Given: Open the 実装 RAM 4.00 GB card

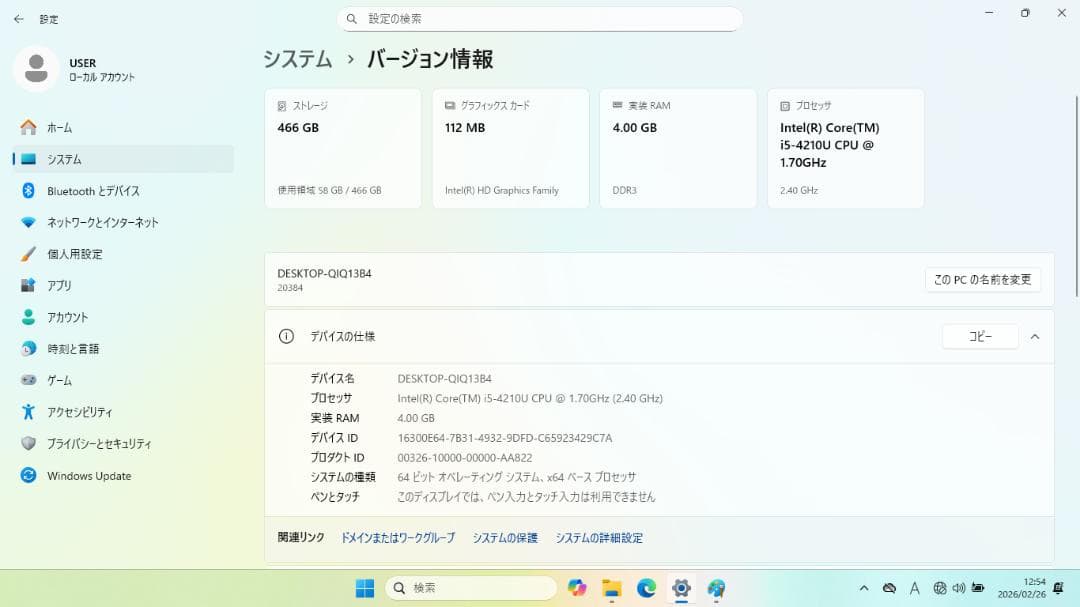Looking at the screenshot, I should click(x=678, y=148).
